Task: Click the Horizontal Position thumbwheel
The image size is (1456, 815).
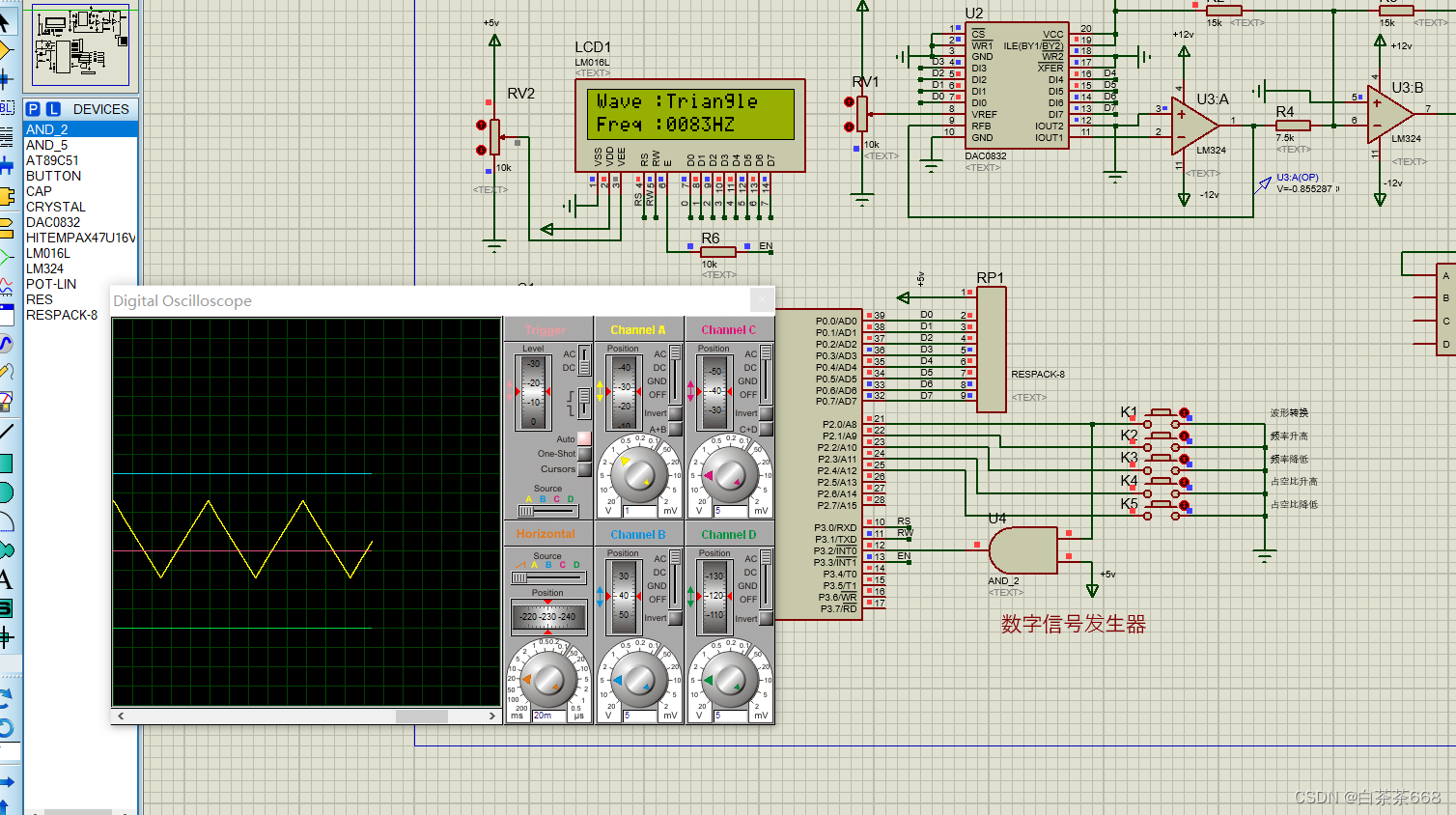Action: [x=548, y=616]
